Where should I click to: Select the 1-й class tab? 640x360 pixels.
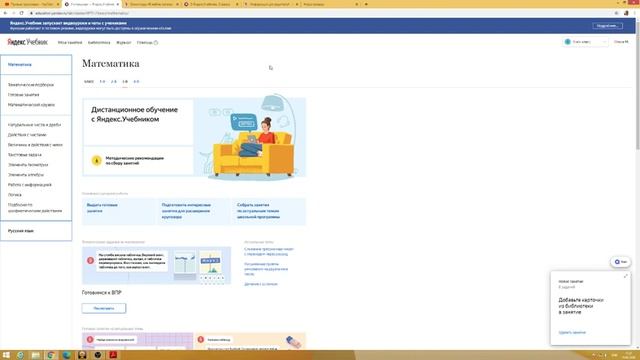[102, 82]
